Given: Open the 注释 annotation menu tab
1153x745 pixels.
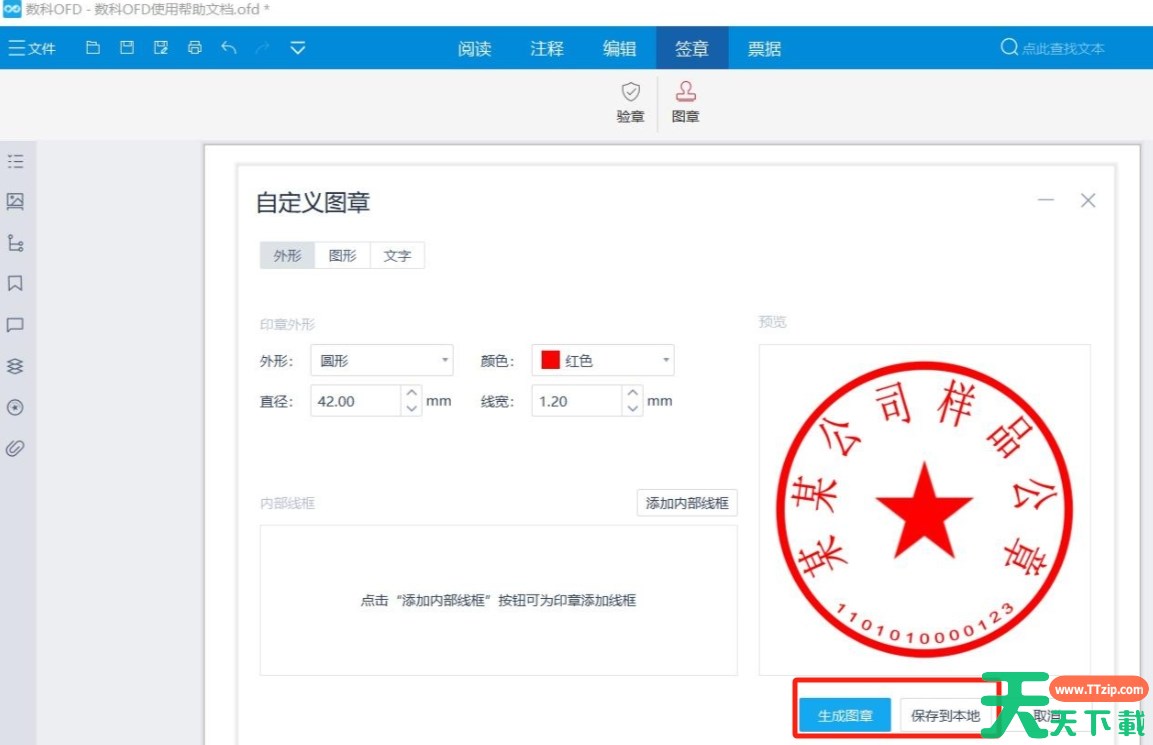Looking at the screenshot, I should [547, 48].
